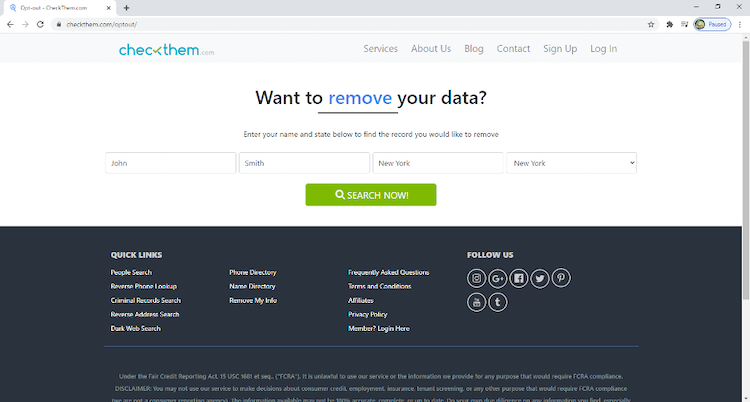
Task: Open the About Us menu item
Action: click(431, 48)
